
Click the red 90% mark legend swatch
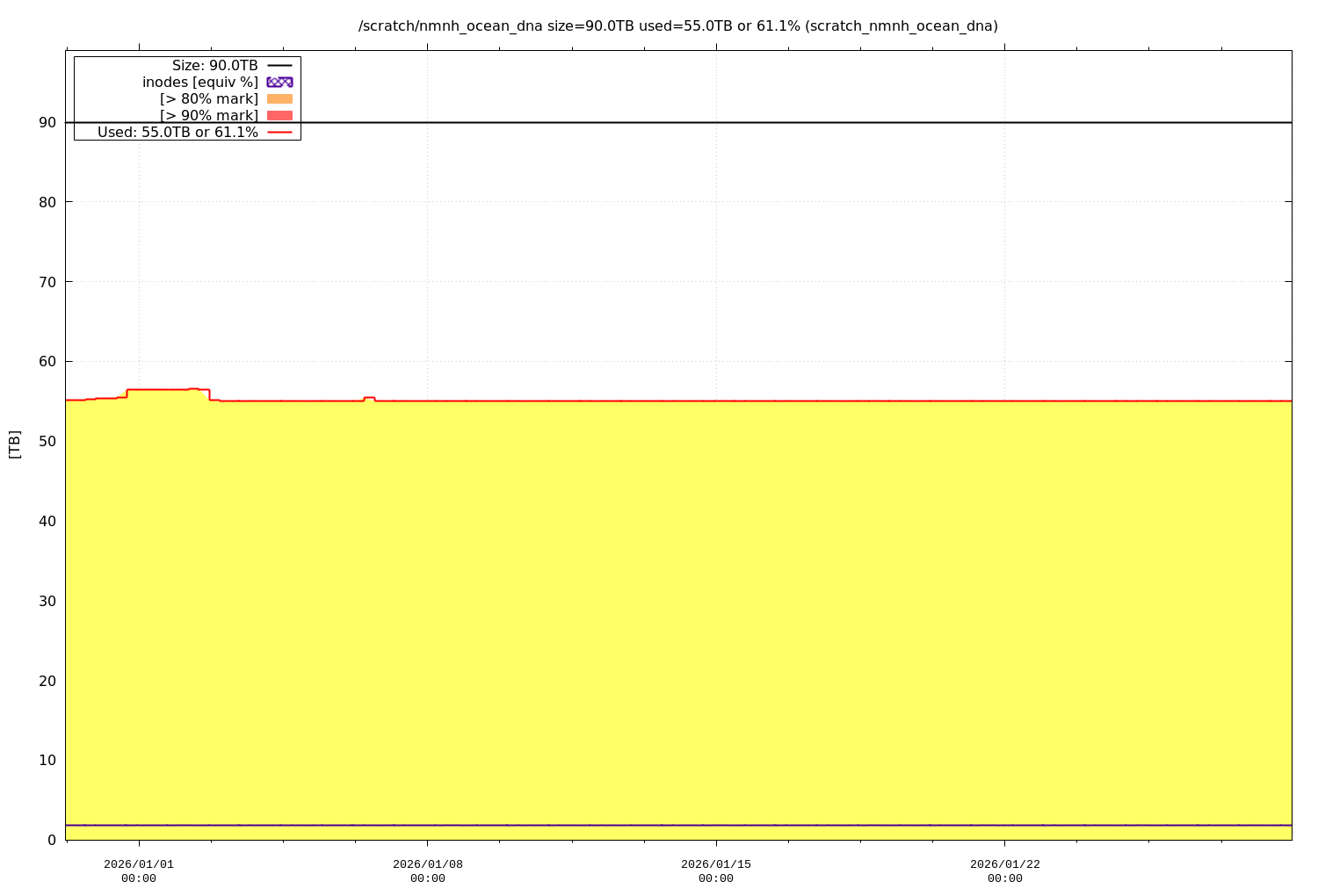click(x=279, y=115)
